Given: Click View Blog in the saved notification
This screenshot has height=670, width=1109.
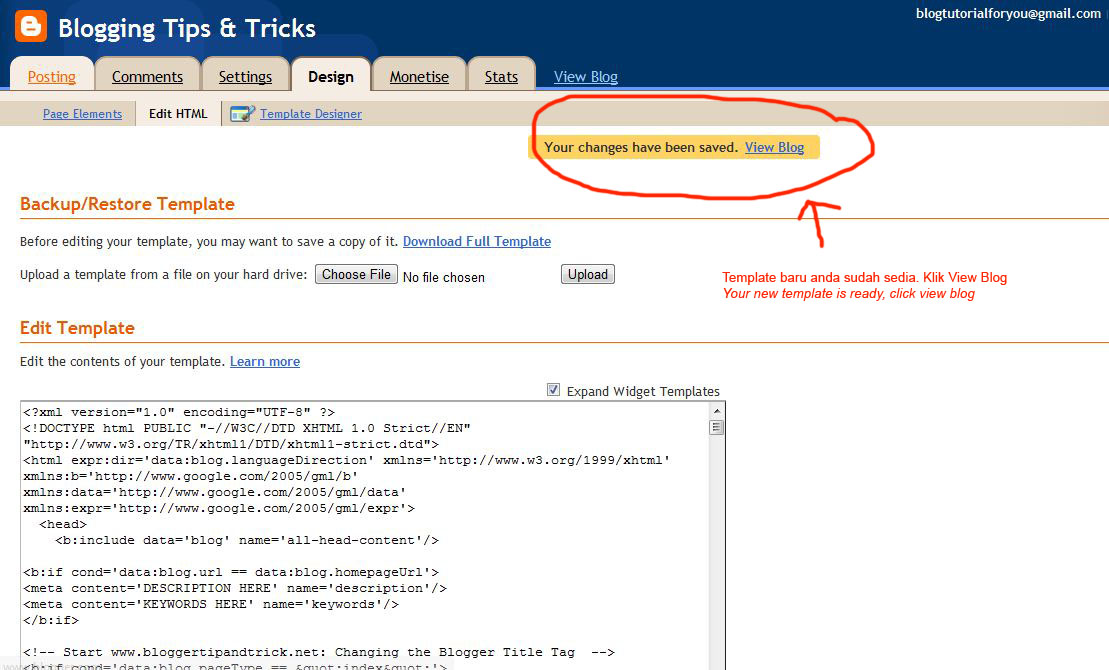Looking at the screenshot, I should point(774,147).
